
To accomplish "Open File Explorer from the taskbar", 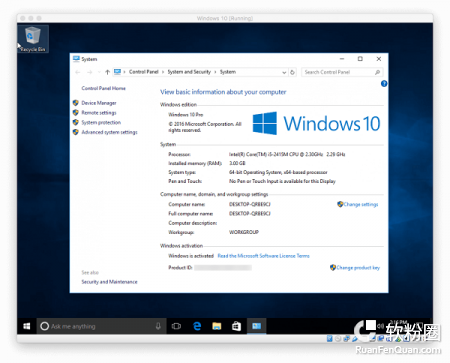I will (x=217, y=326).
